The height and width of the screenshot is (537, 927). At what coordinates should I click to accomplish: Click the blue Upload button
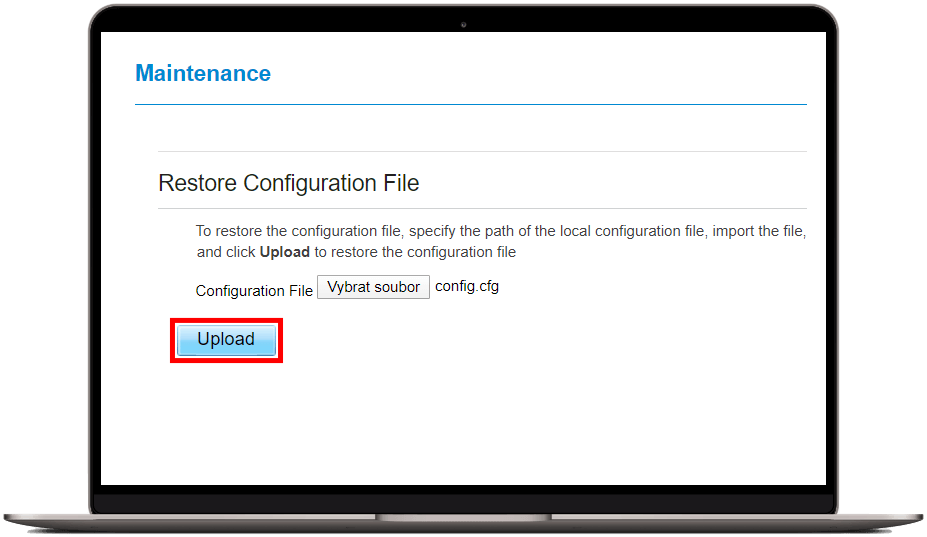point(226,339)
